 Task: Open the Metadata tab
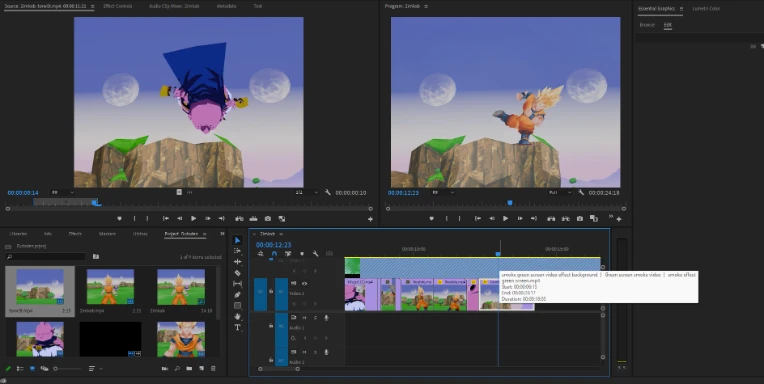pos(226,6)
